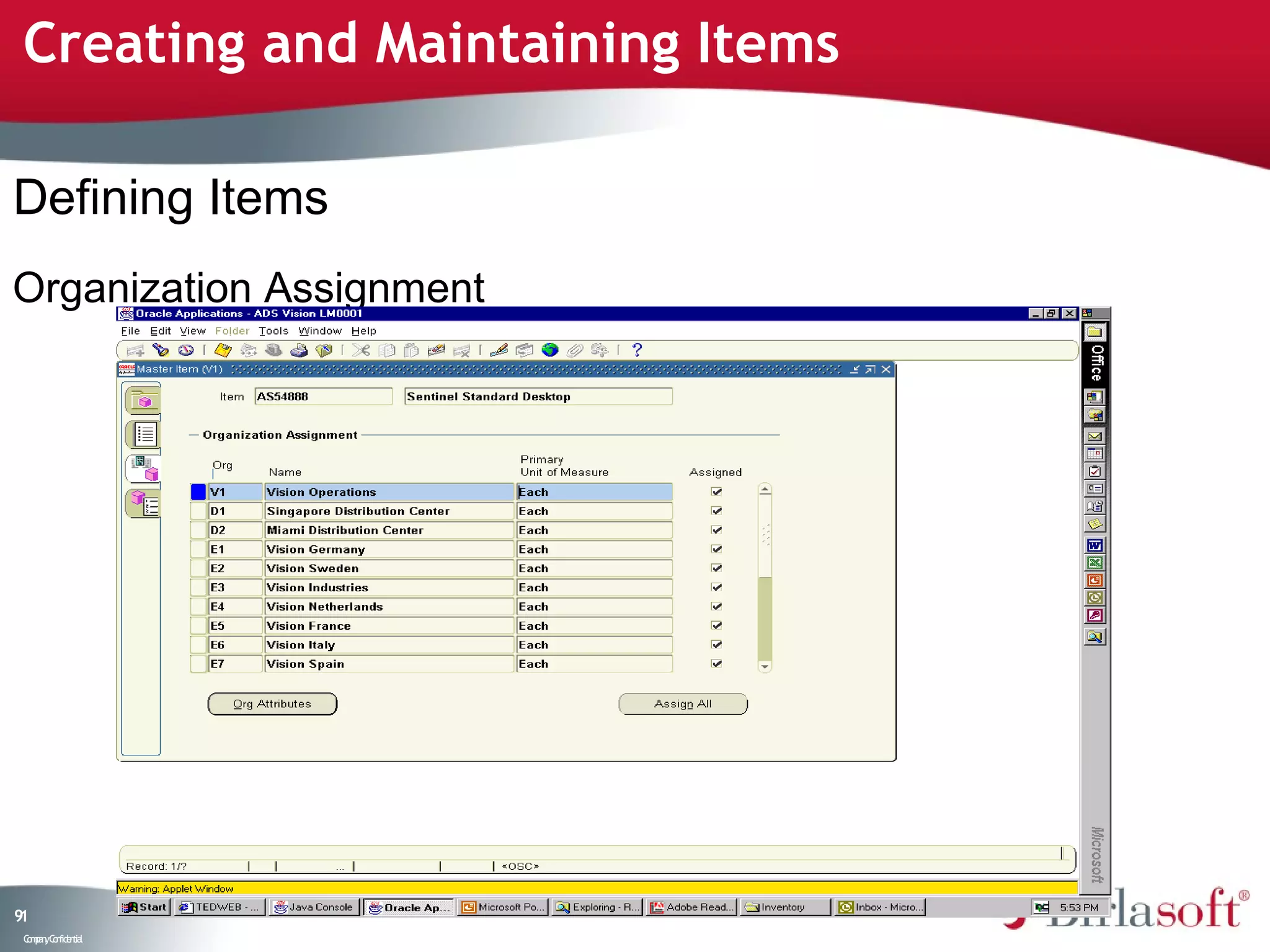
Task: Click organization list scroll down arrow
Action: 765,666
